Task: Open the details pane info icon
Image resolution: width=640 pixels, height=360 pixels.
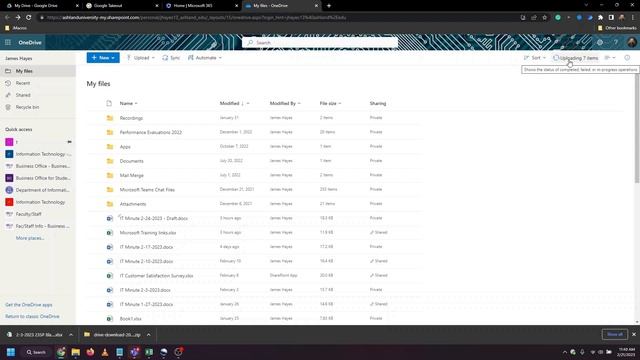Action: [627, 58]
